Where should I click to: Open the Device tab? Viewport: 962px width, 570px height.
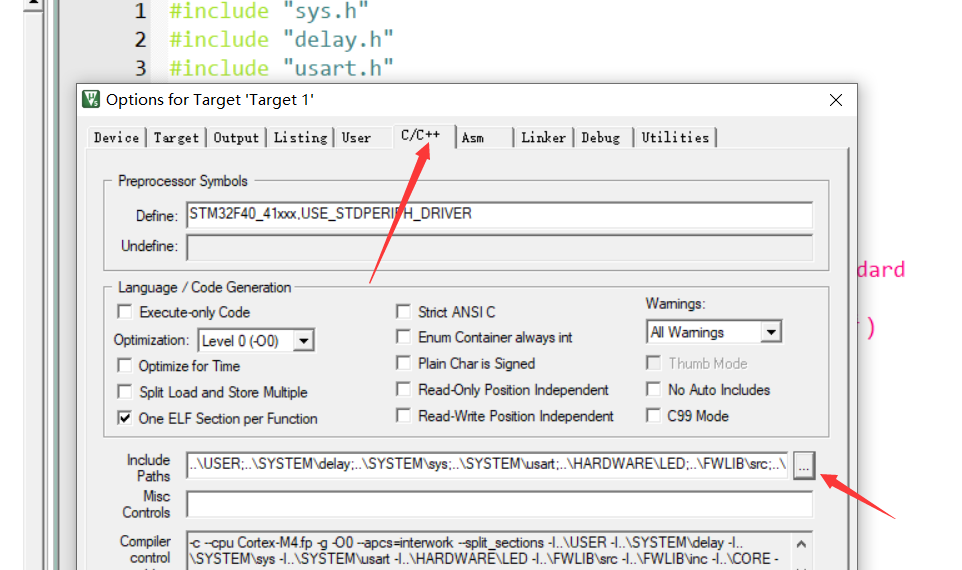pyautogui.click(x=116, y=137)
